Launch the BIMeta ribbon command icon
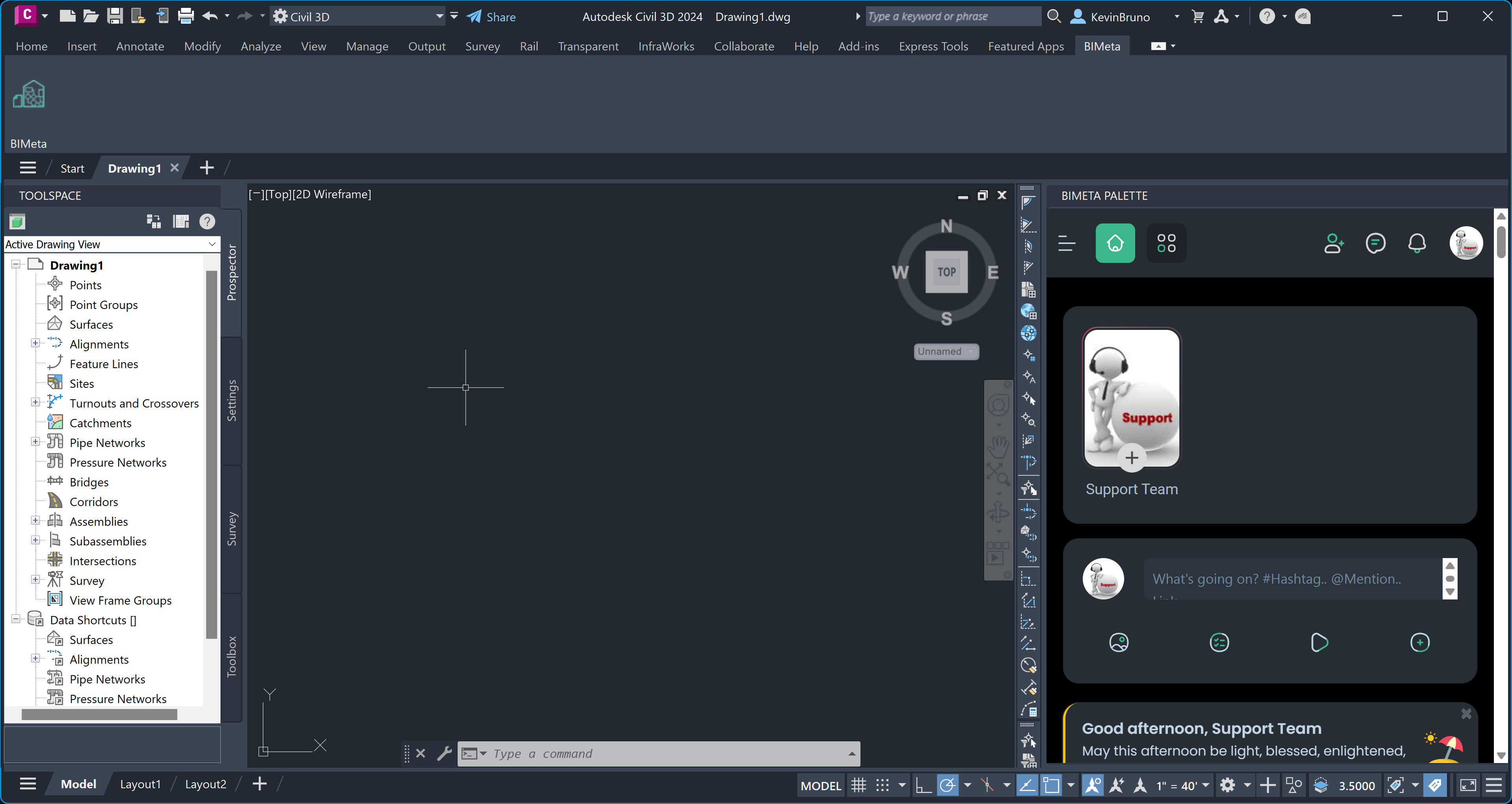This screenshot has width=1512, height=804. pyautogui.click(x=29, y=95)
